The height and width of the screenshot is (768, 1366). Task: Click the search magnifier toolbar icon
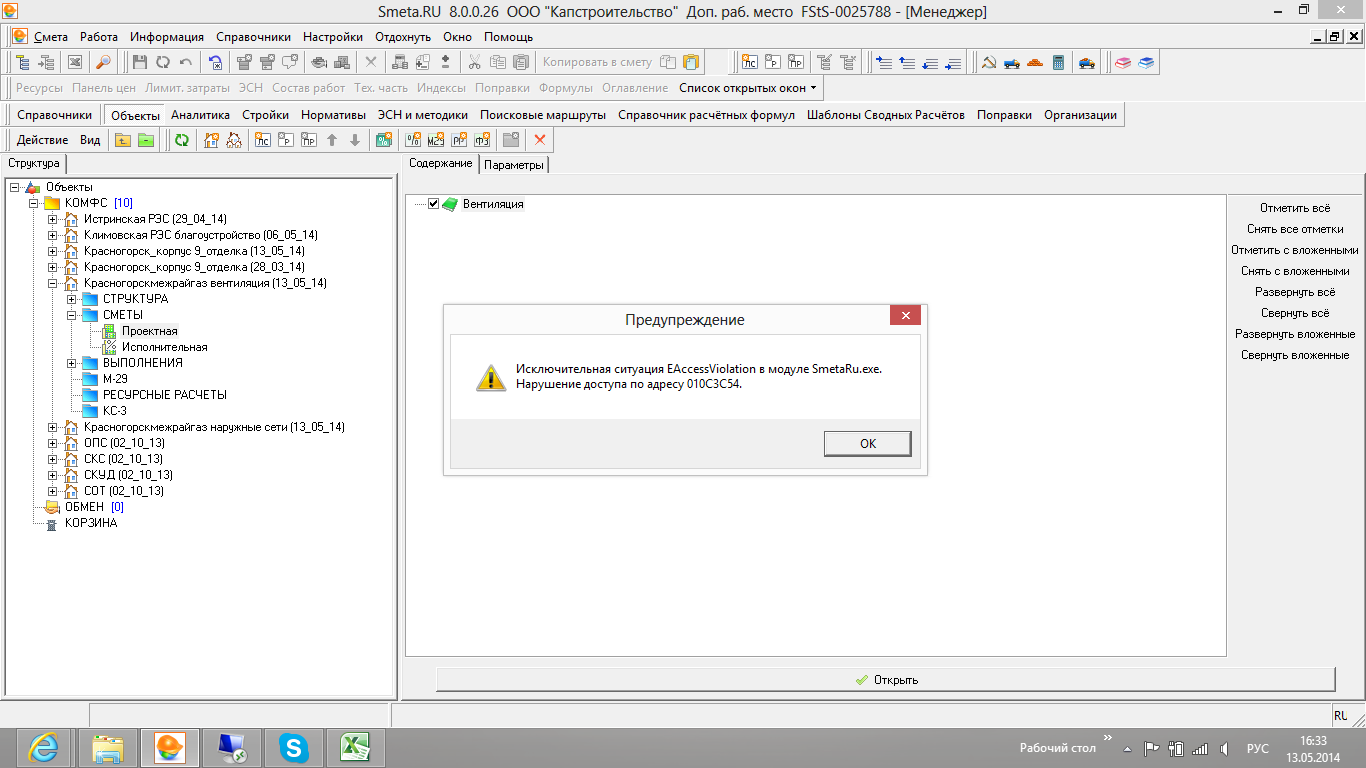tap(103, 62)
